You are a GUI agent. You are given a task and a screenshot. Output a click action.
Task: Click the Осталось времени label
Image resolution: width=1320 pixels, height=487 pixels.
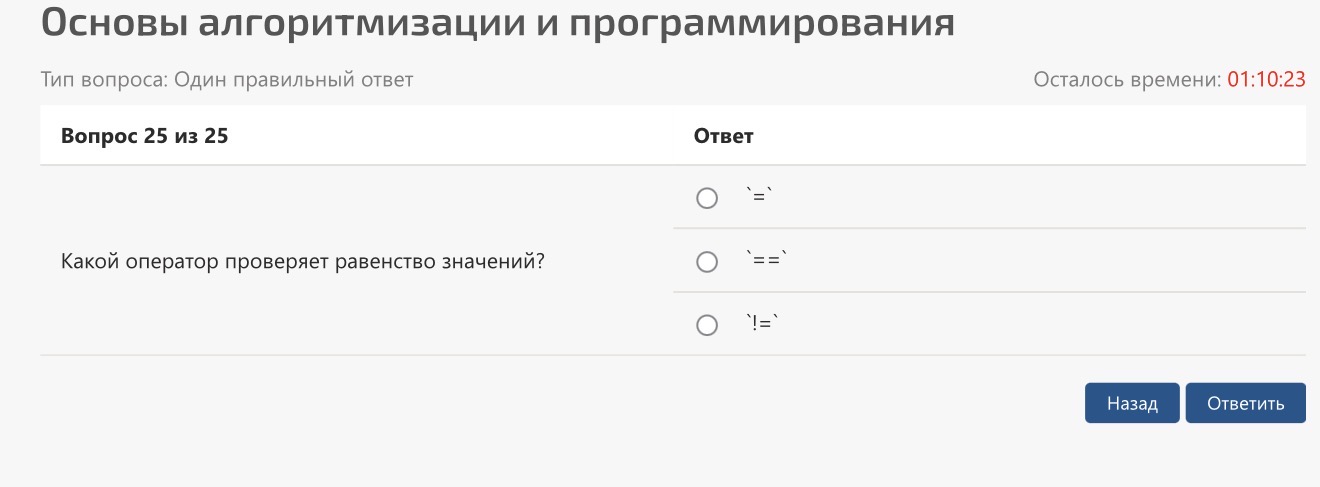tap(1127, 80)
